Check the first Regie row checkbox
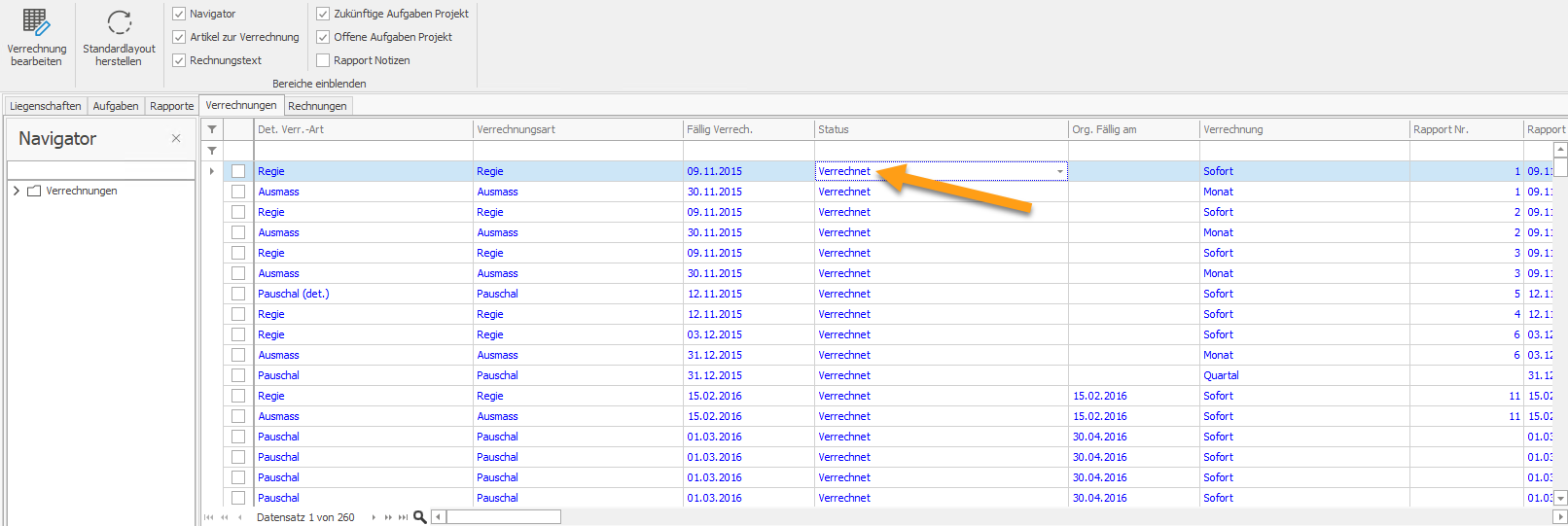 click(238, 171)
